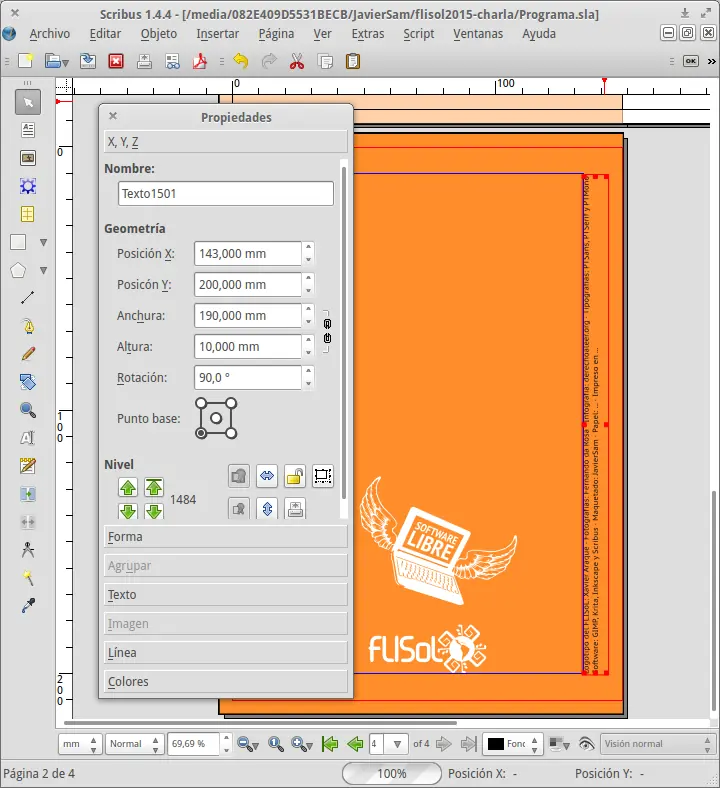This screenshot has height=788, width=720.
Task: Toggle lock object size button
Action: [323, 476]
